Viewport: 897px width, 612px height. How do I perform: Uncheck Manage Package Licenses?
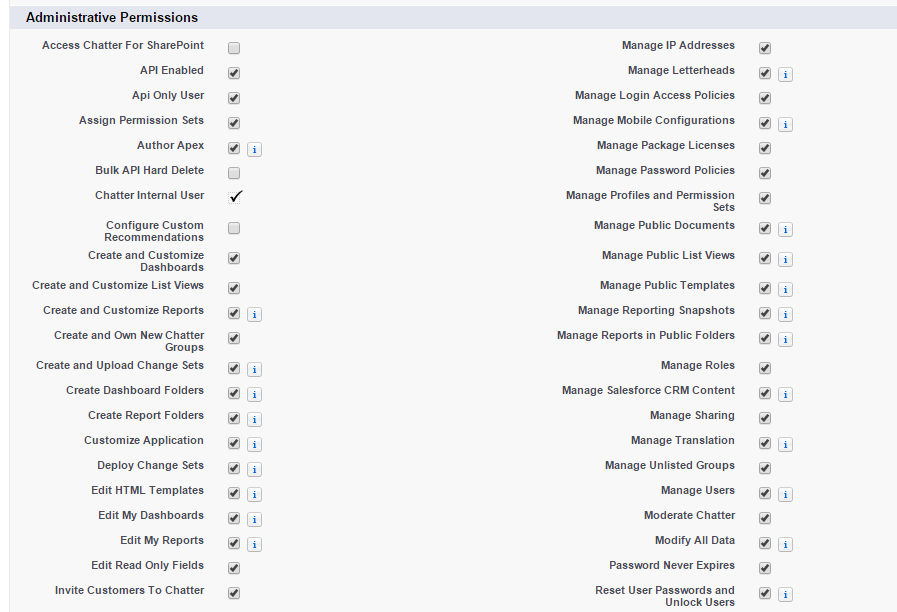click(765, 148)
